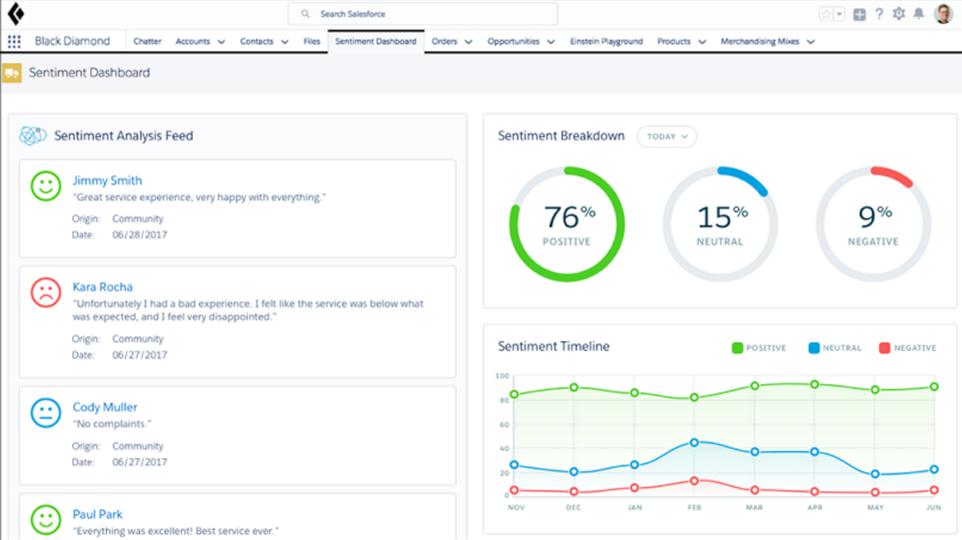Viewport: 962px width, 540px height.
Task: Click the favorites star icon
Action: click(x=826, y=14)
